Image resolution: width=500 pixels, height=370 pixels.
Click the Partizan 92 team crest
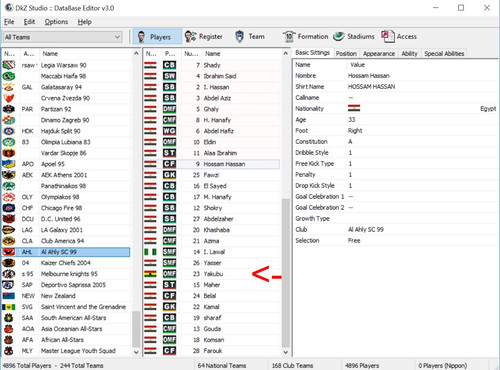tap(9, 109)
